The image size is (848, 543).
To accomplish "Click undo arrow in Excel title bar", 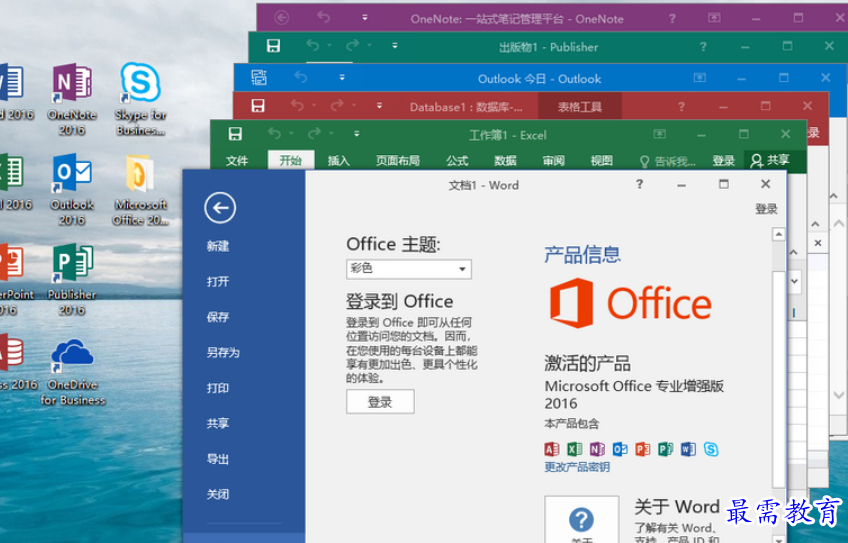I will (x=275, y=133).
